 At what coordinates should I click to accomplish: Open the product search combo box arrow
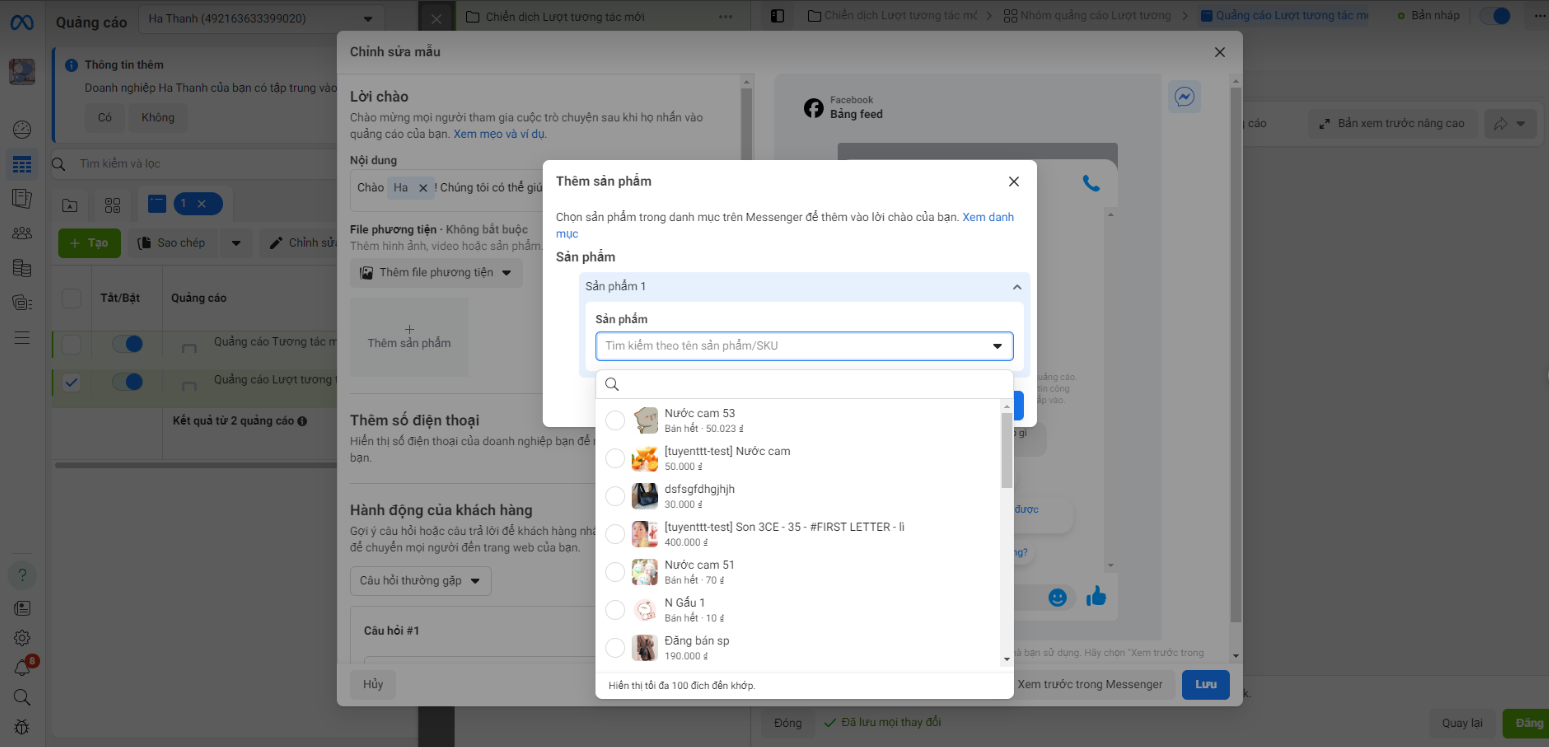tap(997, 346)
